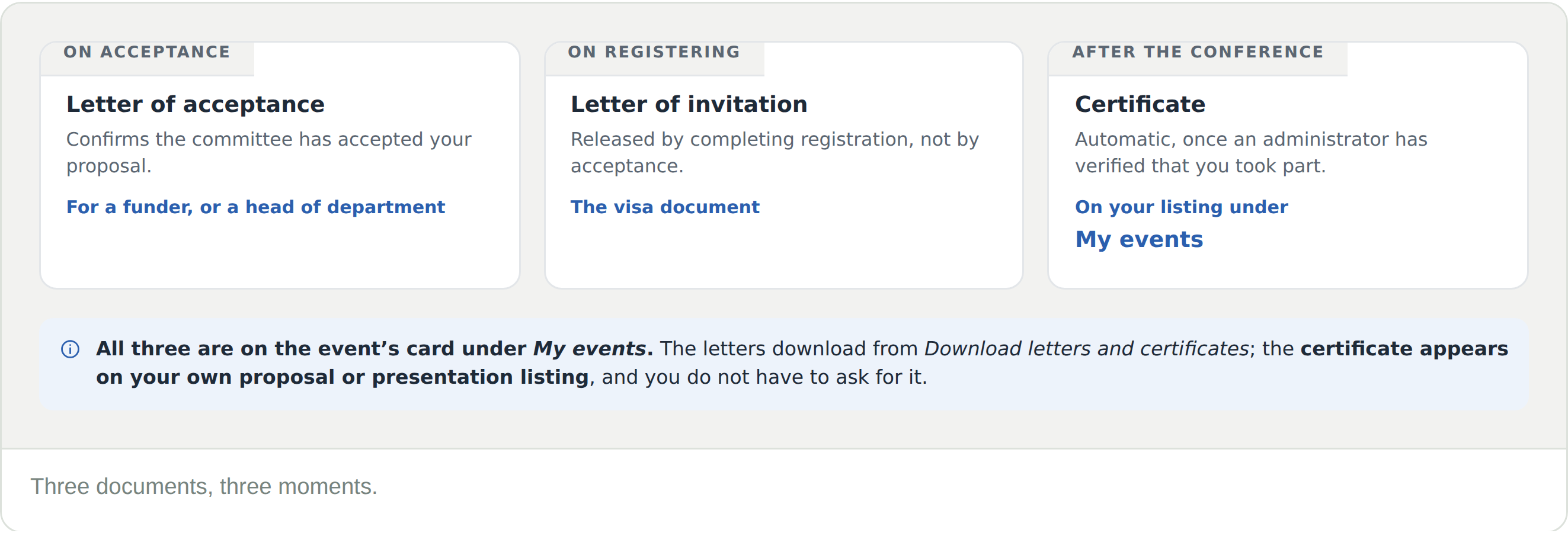Click the Certificate card heading
The width and height of the screenshot is (1568, 533).
click(x=1140, y=105)
